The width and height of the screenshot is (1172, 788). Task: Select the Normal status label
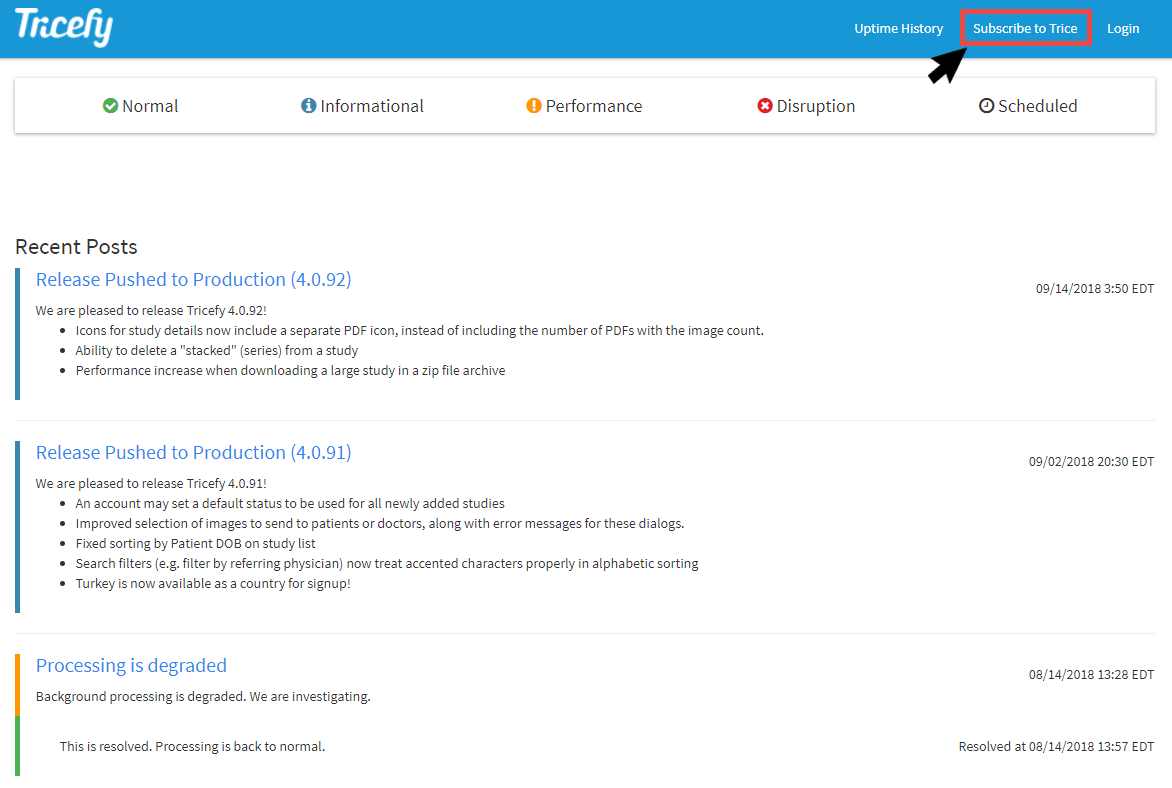(150, 106)
